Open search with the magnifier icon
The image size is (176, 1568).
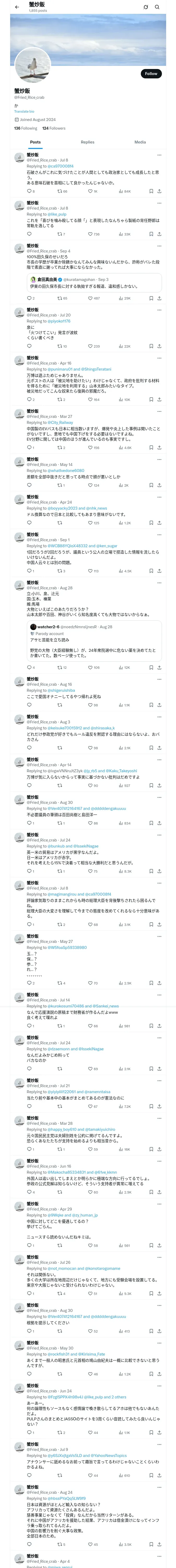(x=157, y=7)
